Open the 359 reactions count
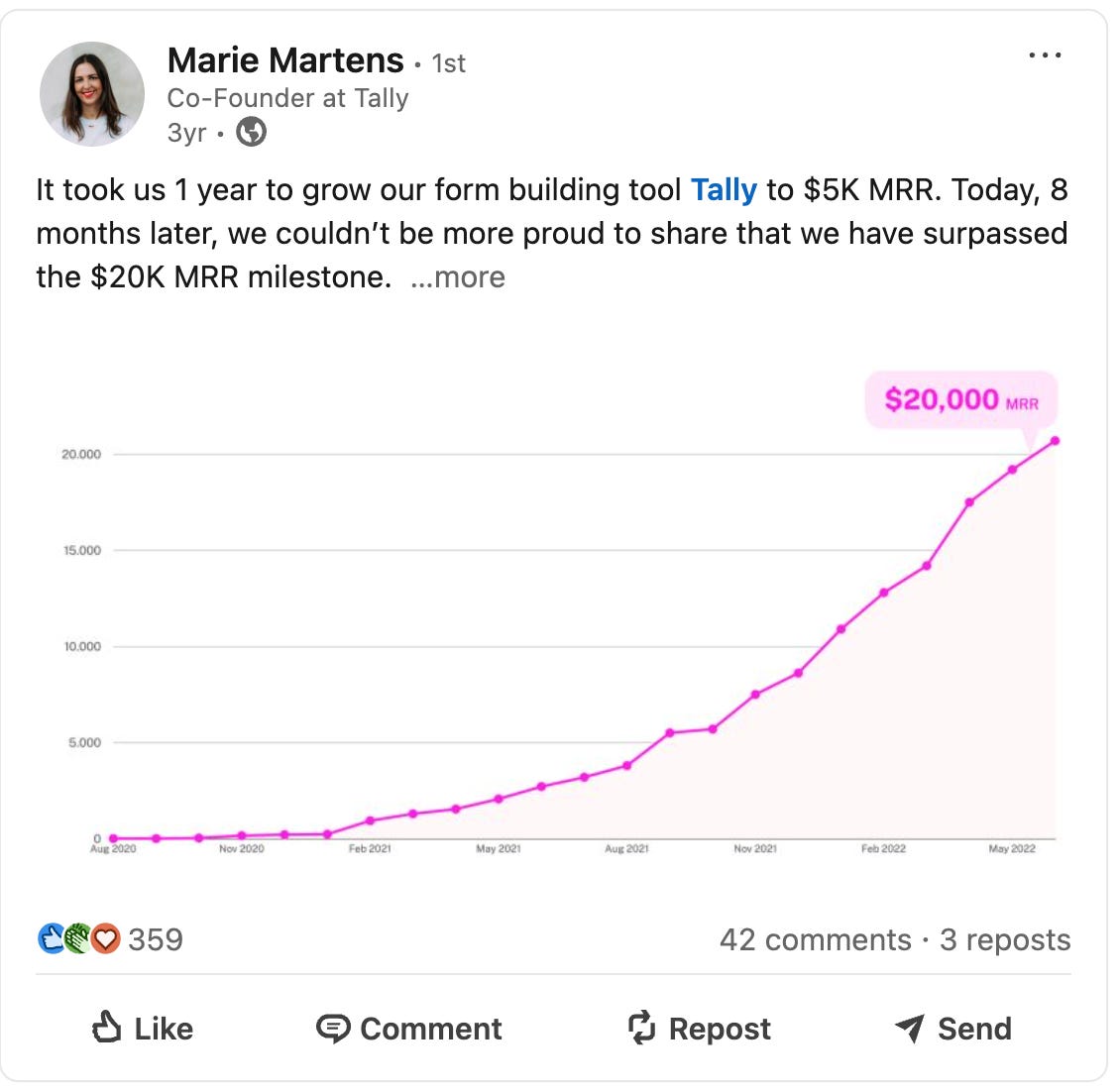This screenshot has height=1092, width=1120. tap(156, 939)
